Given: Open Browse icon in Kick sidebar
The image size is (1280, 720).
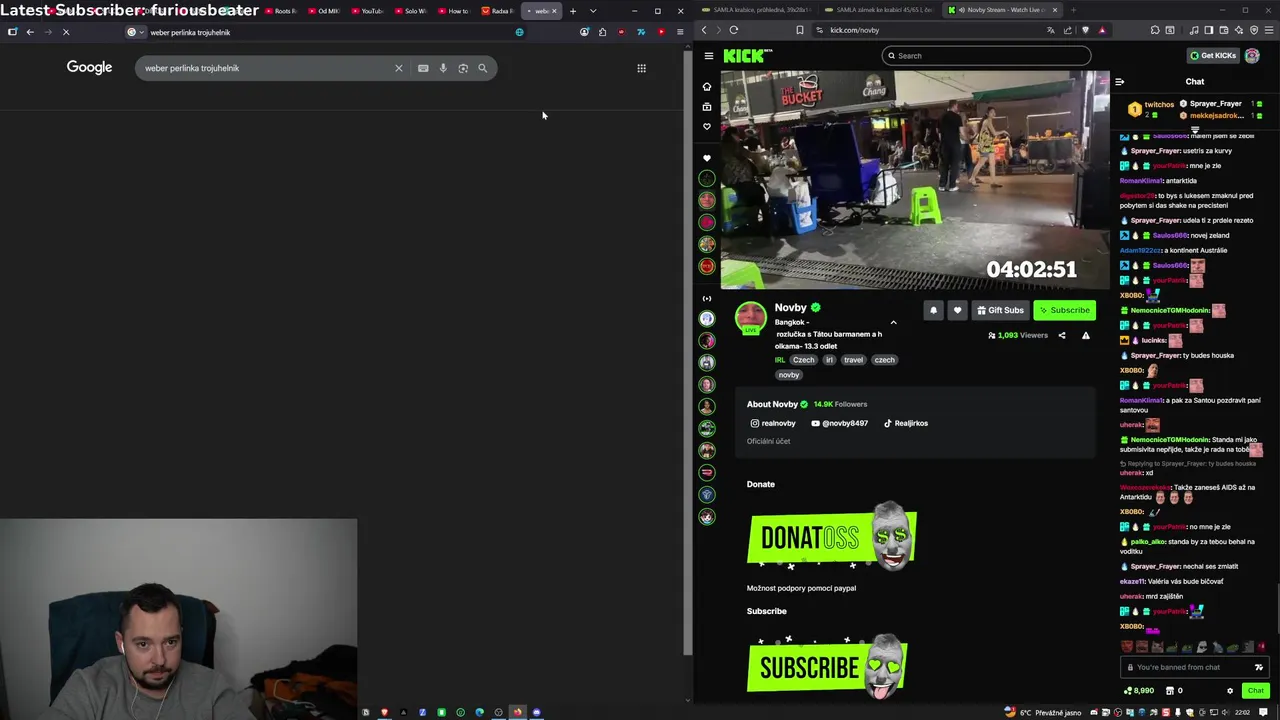Looking at the screenshot, I should pos(707,107).
